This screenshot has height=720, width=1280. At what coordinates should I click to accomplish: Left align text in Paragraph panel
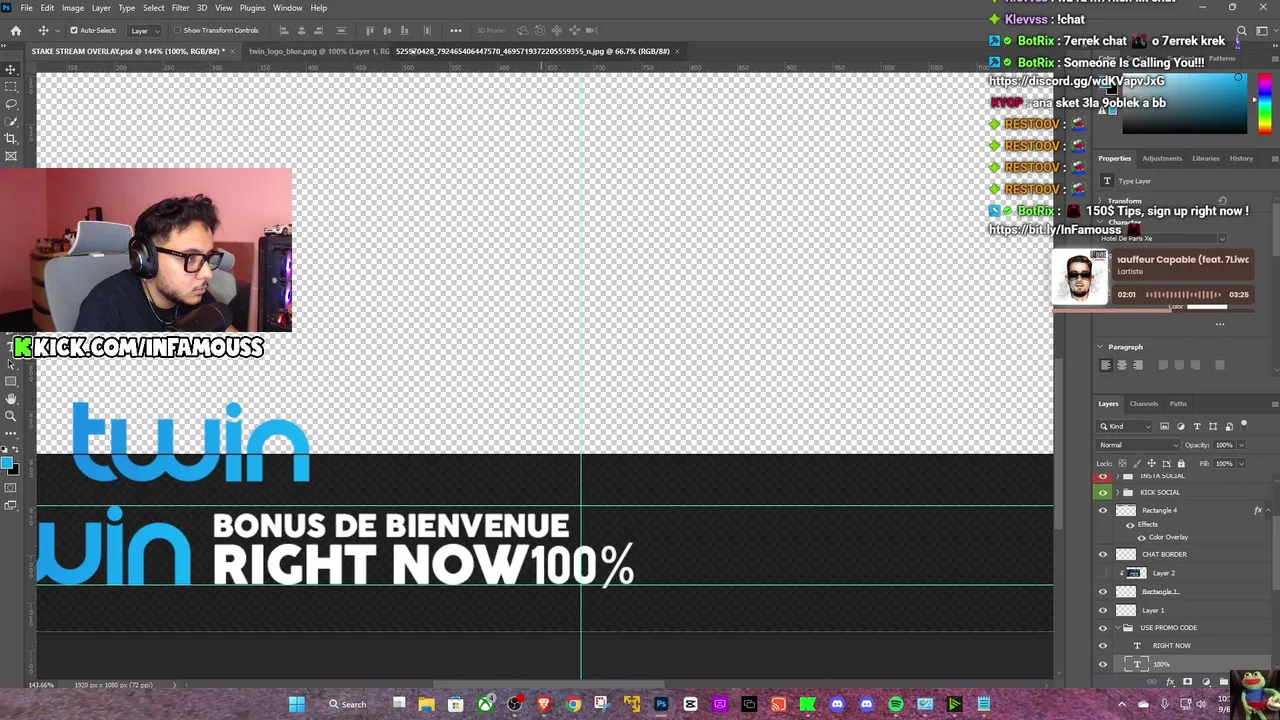(1105, 365)
